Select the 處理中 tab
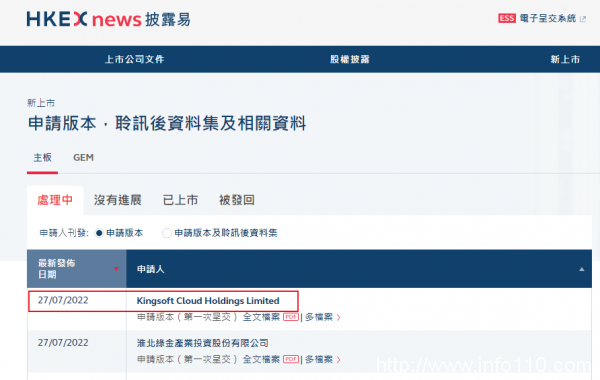 pos(55,200)
